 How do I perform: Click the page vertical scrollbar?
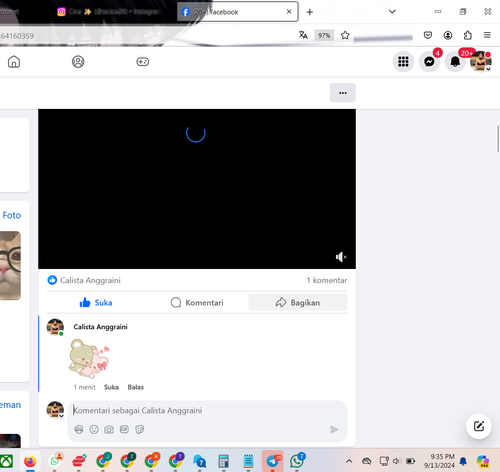(498, 138)
